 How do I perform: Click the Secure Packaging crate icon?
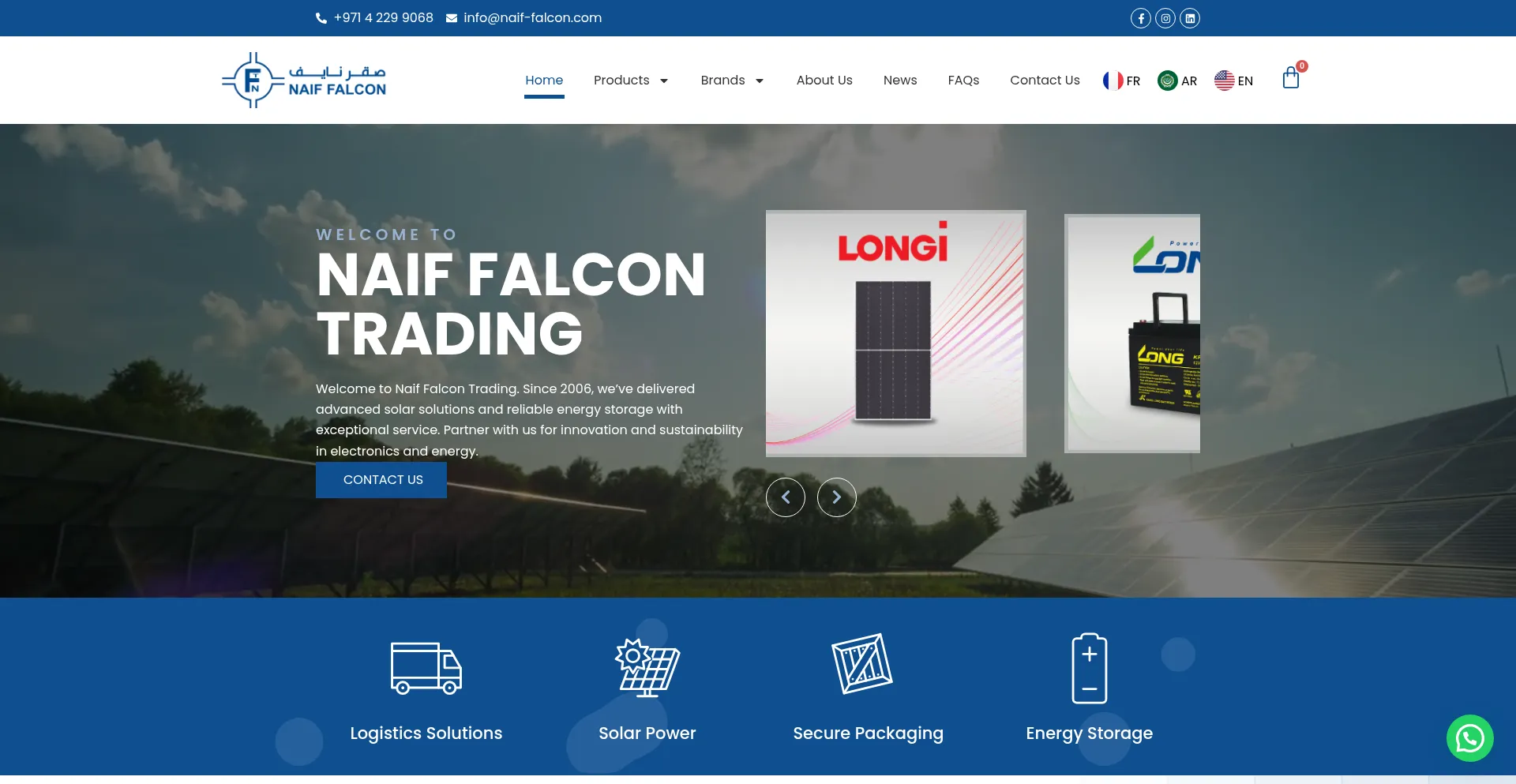862,664
